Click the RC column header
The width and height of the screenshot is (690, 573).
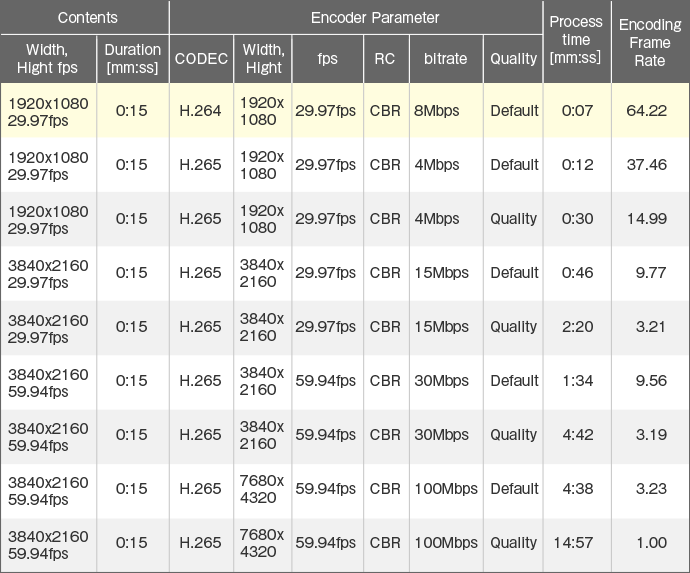(x=386, y=59)
